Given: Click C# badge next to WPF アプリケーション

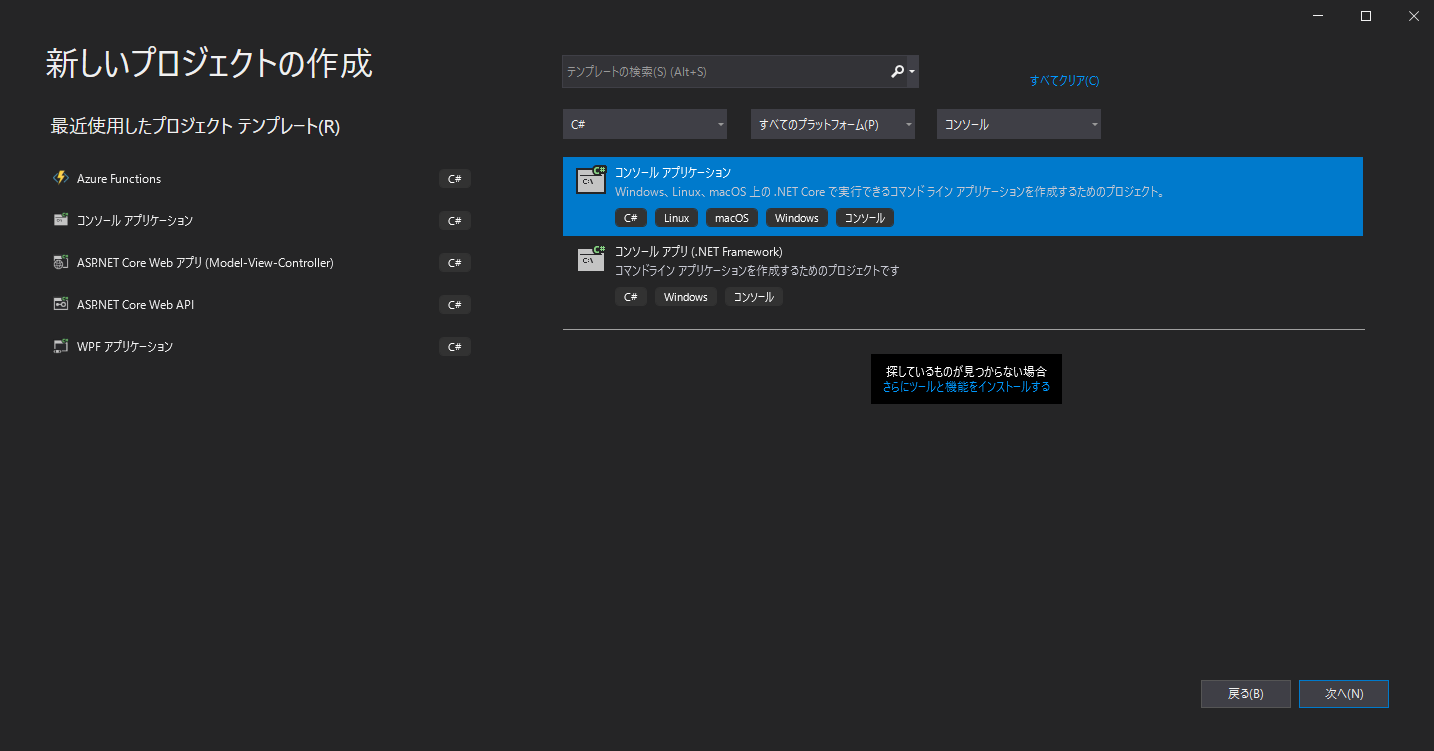Looking at the screenshot, I should tap(454, 347).
